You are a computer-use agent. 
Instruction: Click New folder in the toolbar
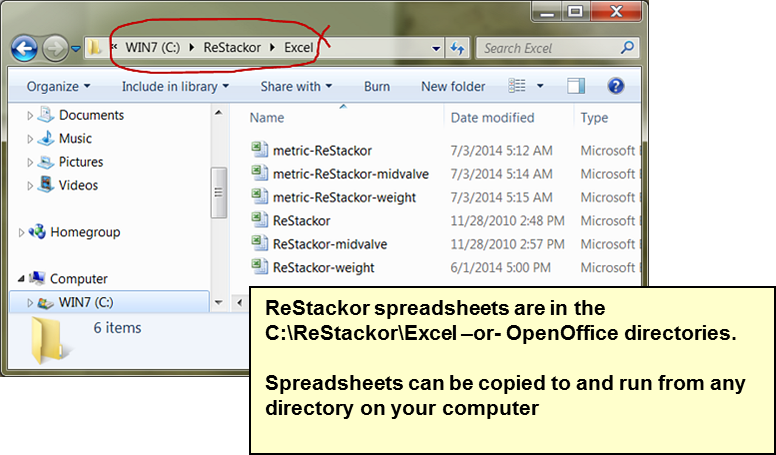[x=453, y=87]
